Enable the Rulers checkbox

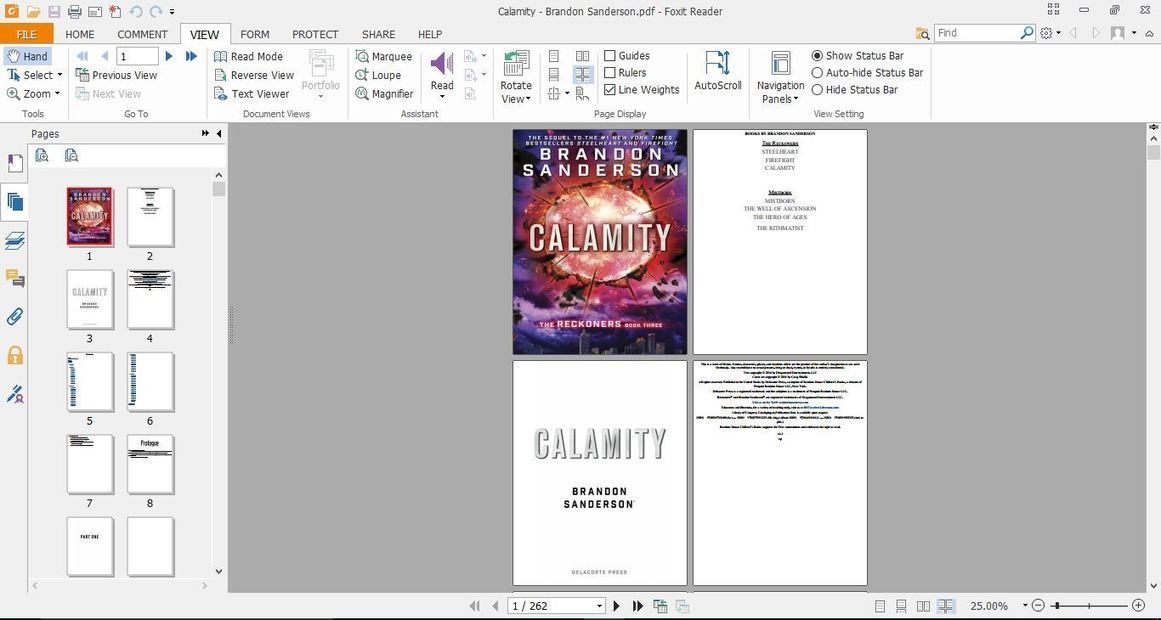coord(610,73)
